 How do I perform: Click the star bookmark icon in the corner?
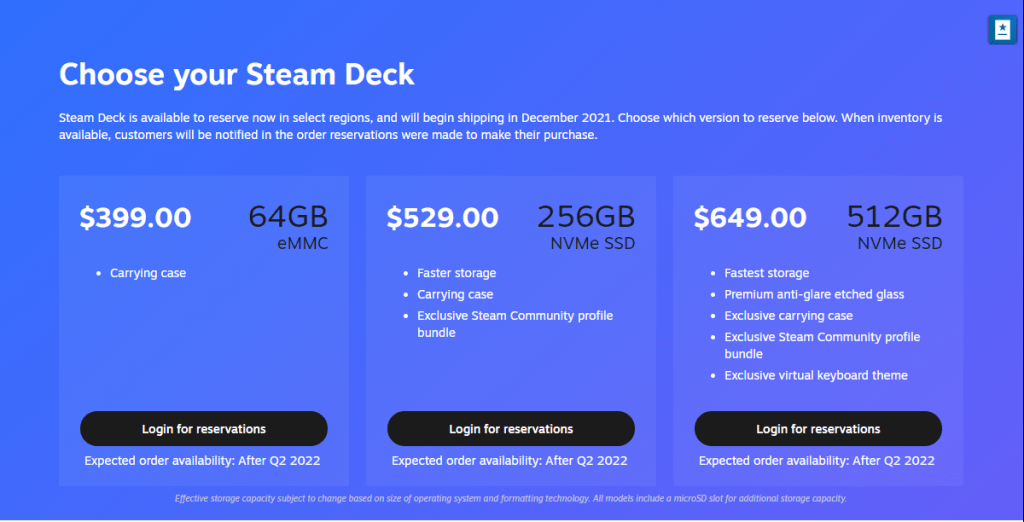(x=1001, y=30)
